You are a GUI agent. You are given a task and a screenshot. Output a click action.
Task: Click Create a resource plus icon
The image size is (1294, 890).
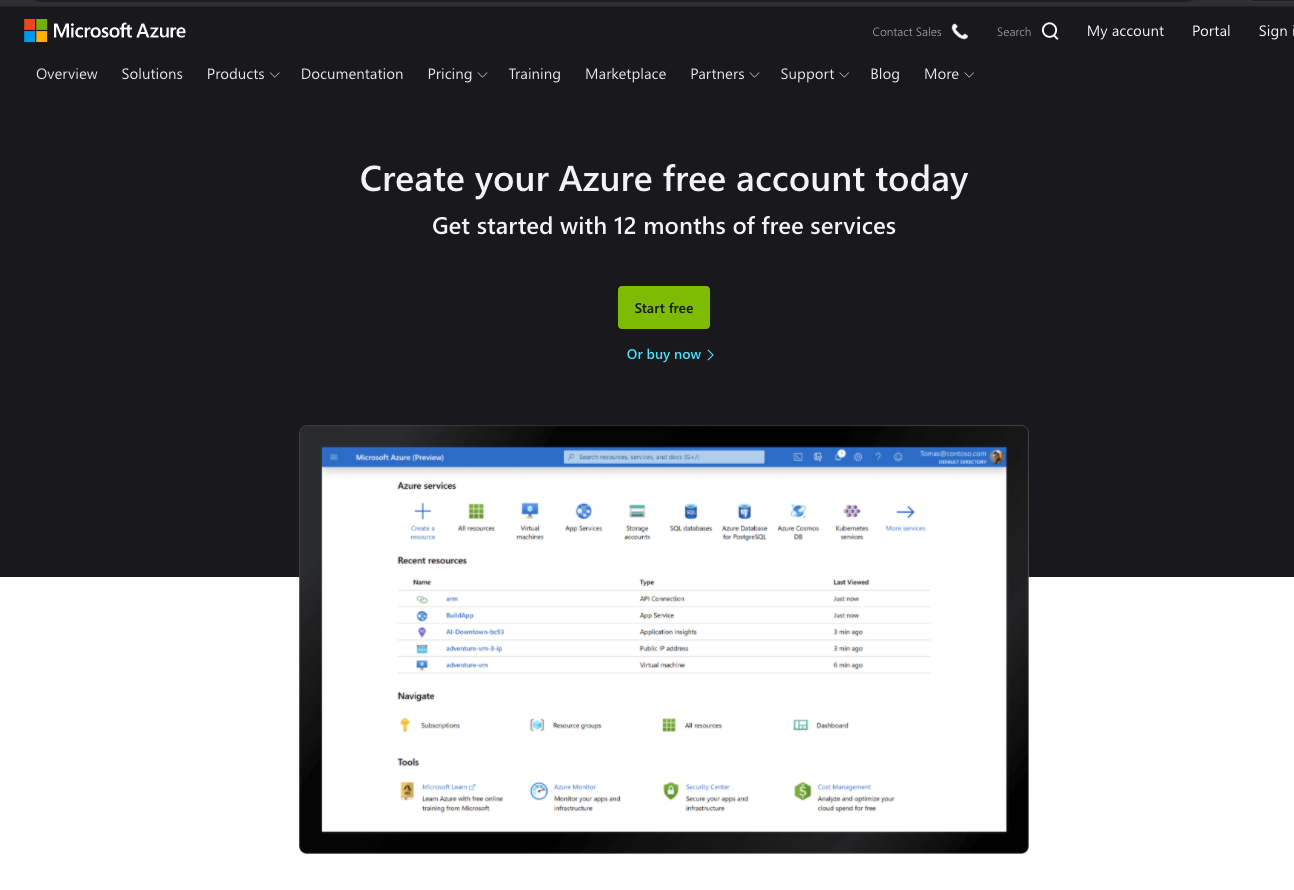tap(422, 511)
